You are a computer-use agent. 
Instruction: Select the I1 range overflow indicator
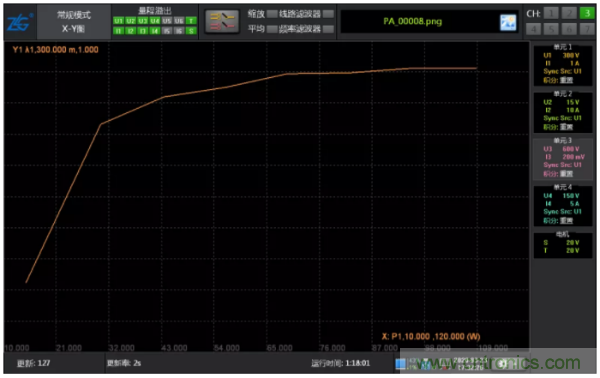pos(118,31)
